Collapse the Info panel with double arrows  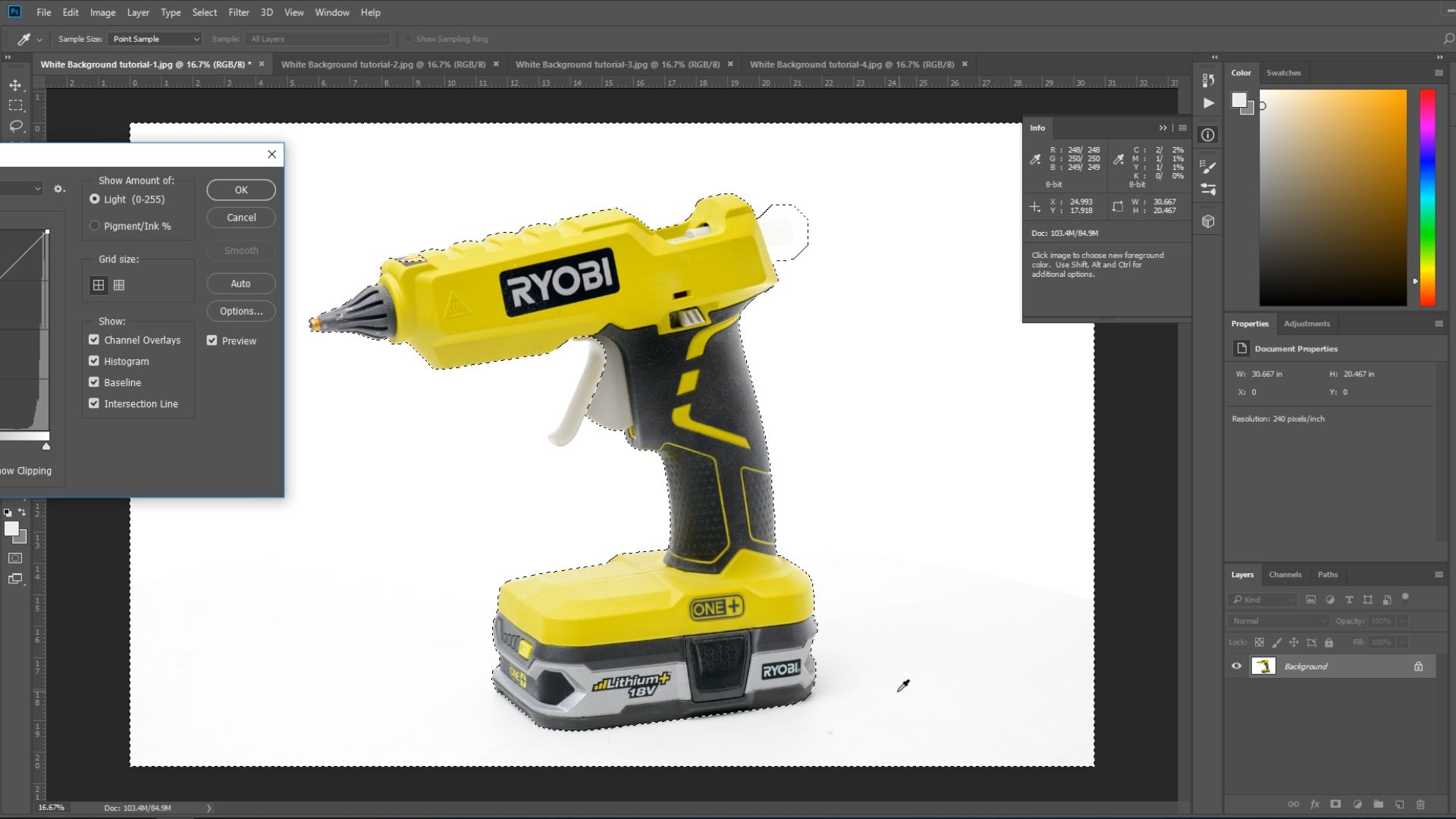coord(1163,127)
